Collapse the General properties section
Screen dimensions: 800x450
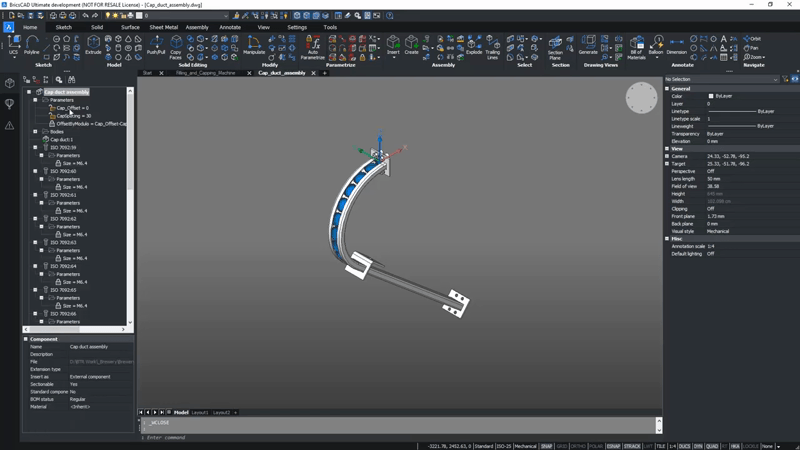click(667, 89)
